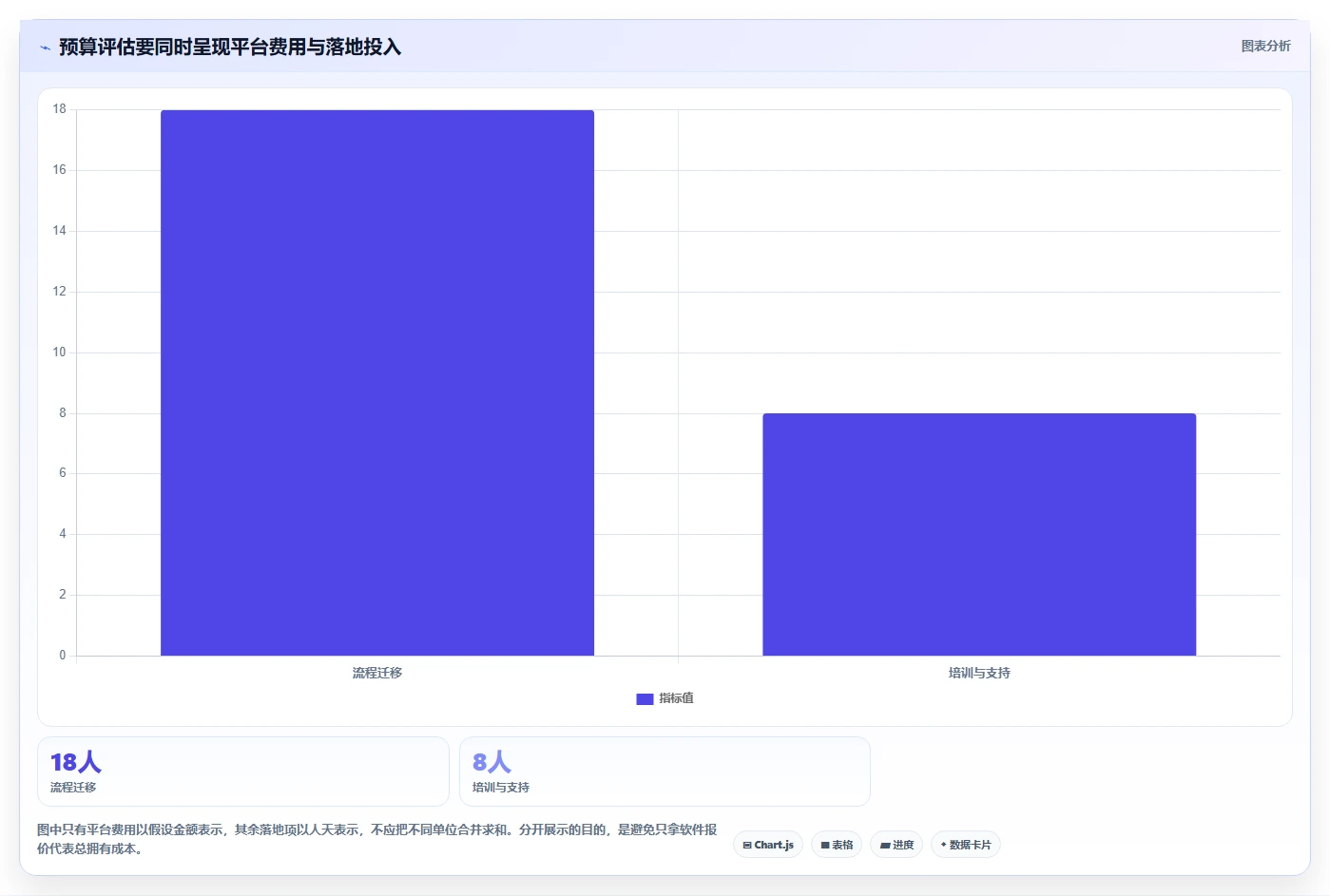Click the 18 y-axis tick label
This screenshot has width=1330, height=896.
point(60,109)
